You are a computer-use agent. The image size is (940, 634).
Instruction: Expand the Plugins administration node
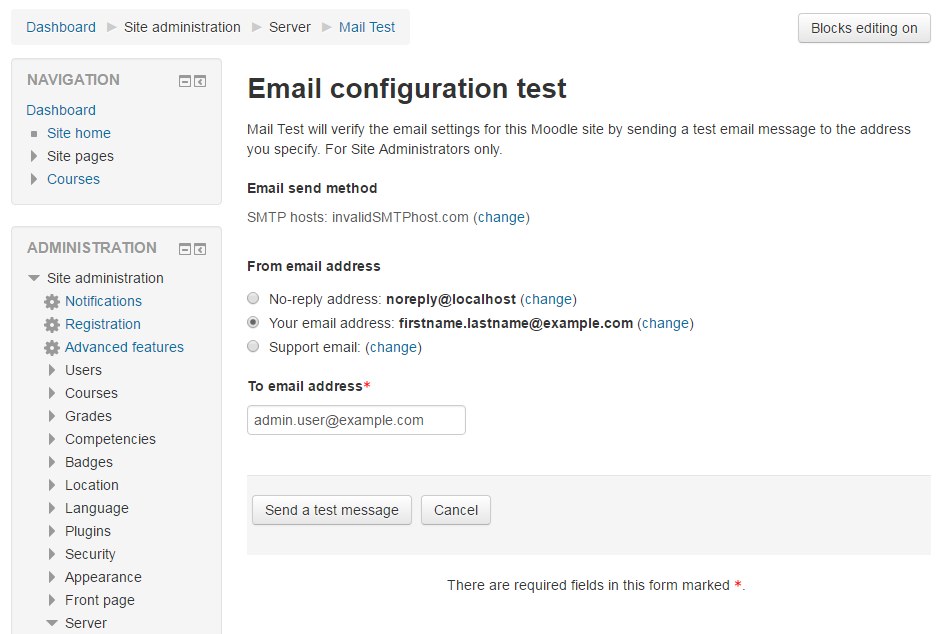click(x=52, y=531)
